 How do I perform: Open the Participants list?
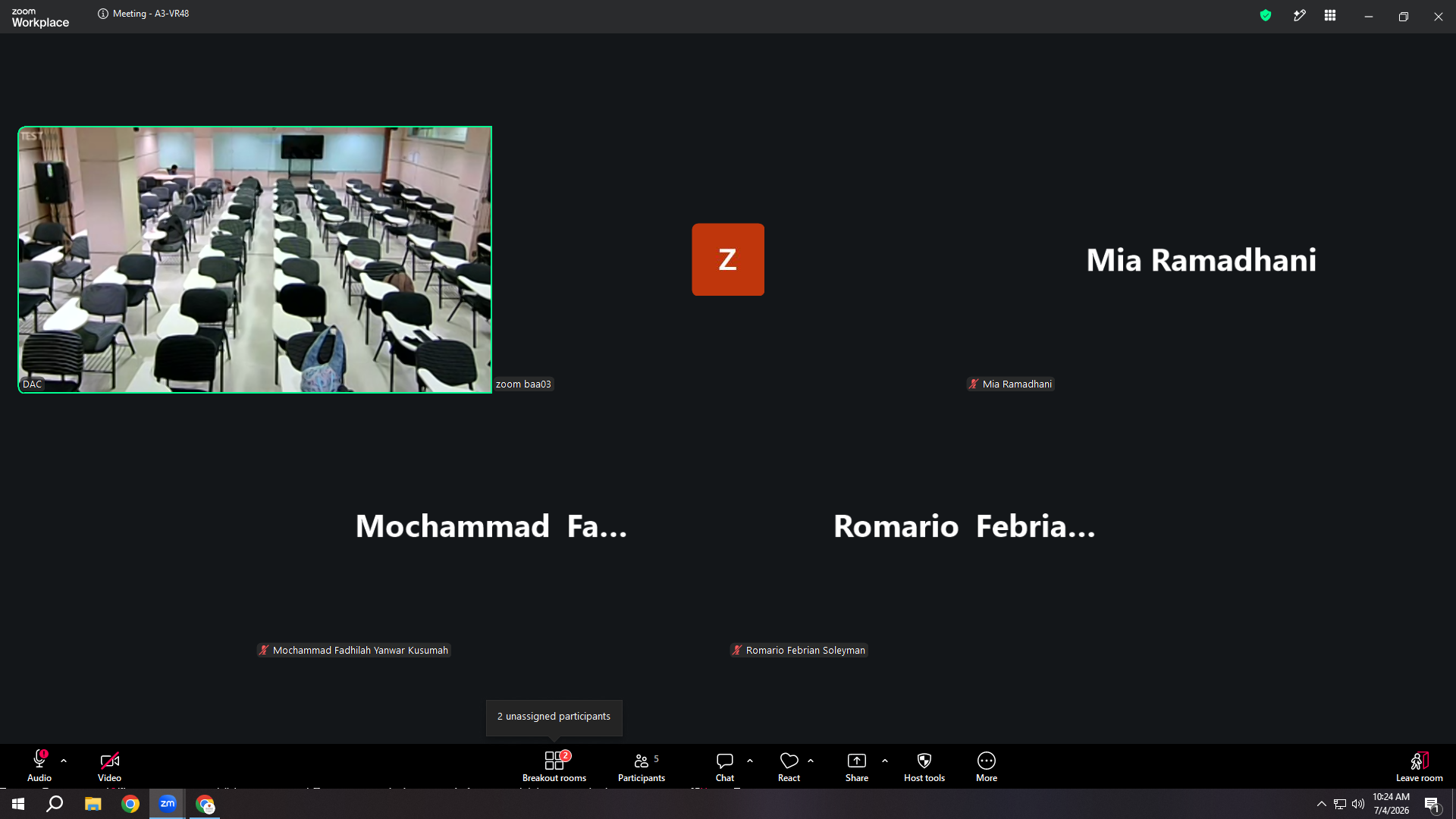641,766
